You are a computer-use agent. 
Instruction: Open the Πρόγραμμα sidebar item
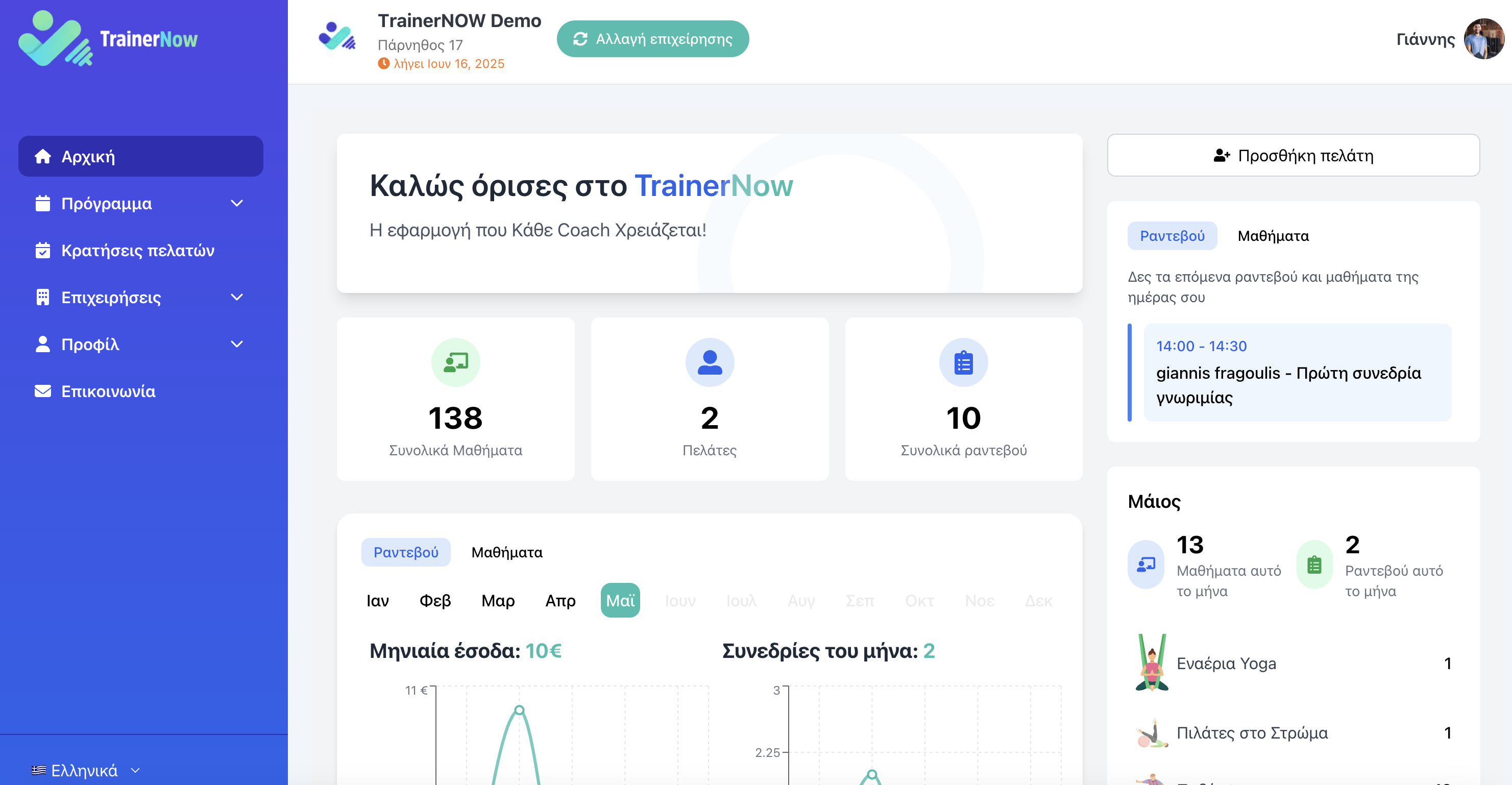point(141,204)
